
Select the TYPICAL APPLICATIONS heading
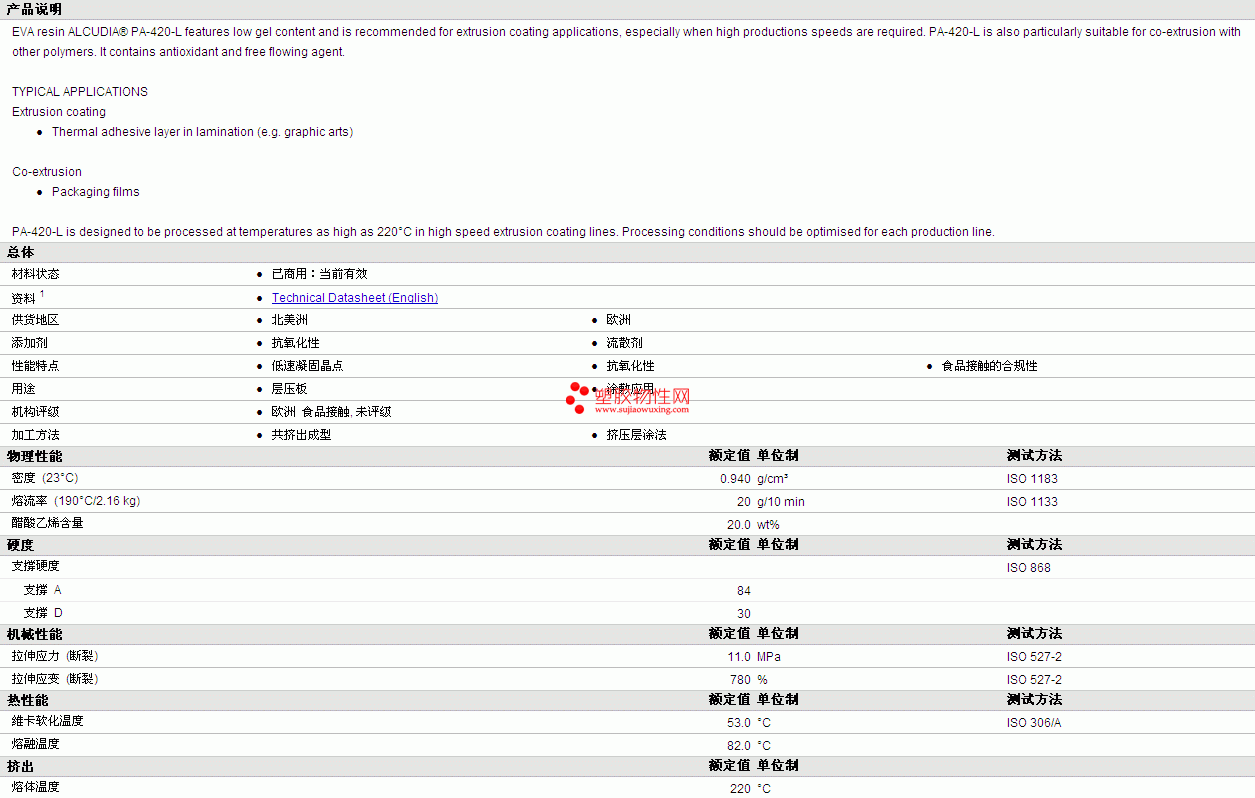[80, 92]
